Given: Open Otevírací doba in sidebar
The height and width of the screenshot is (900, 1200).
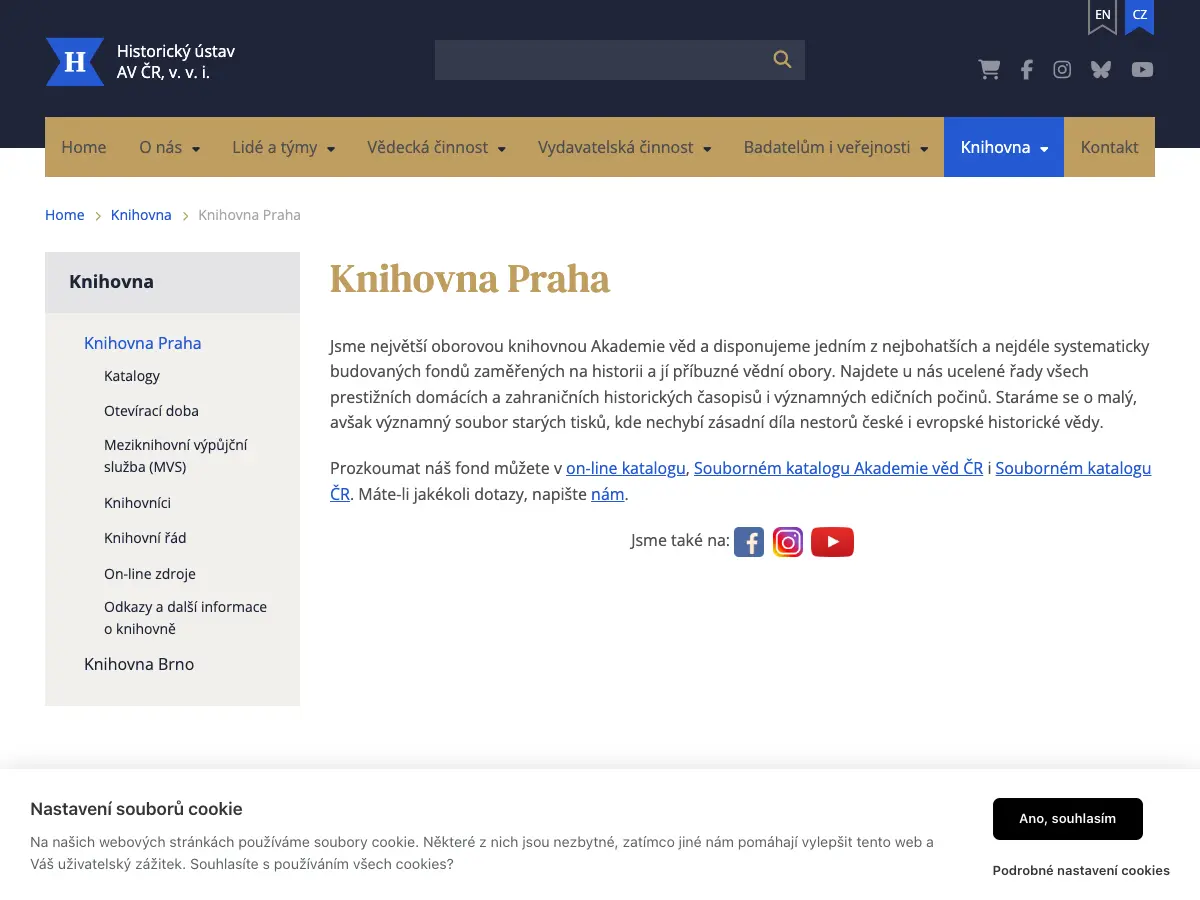Looking at the screenshot, I should pos(151,411).
